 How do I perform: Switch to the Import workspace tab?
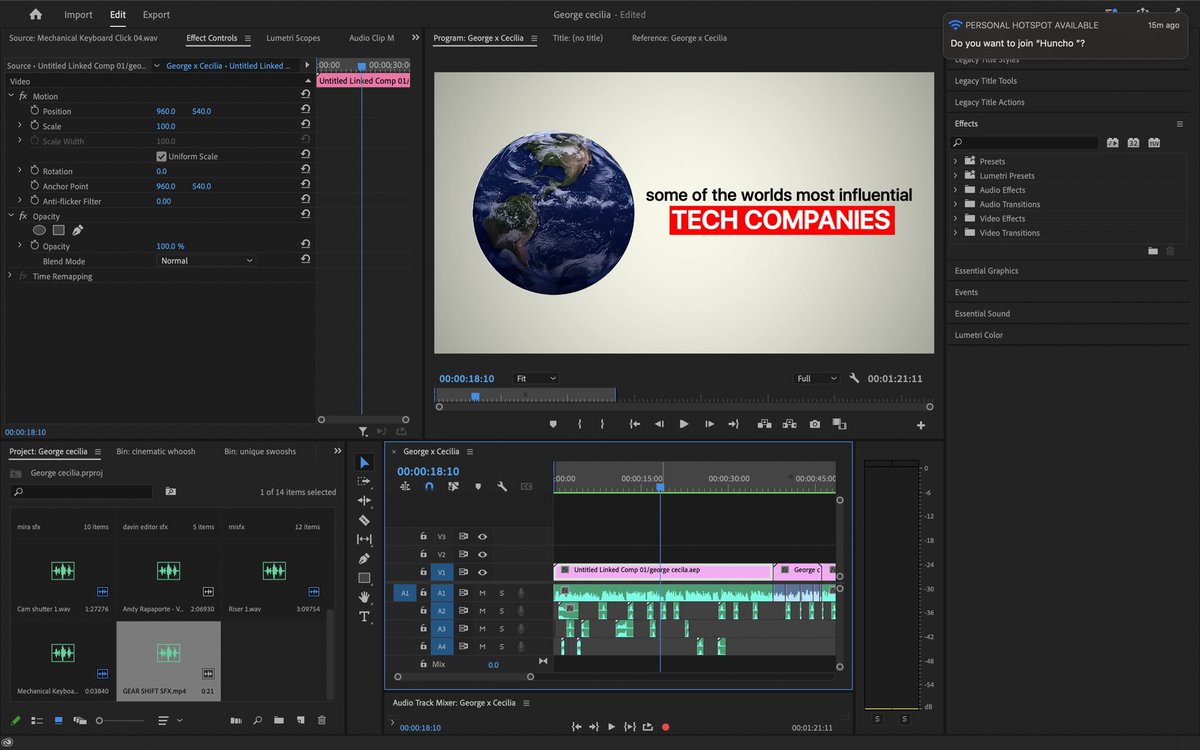click(x=78, y=15)
